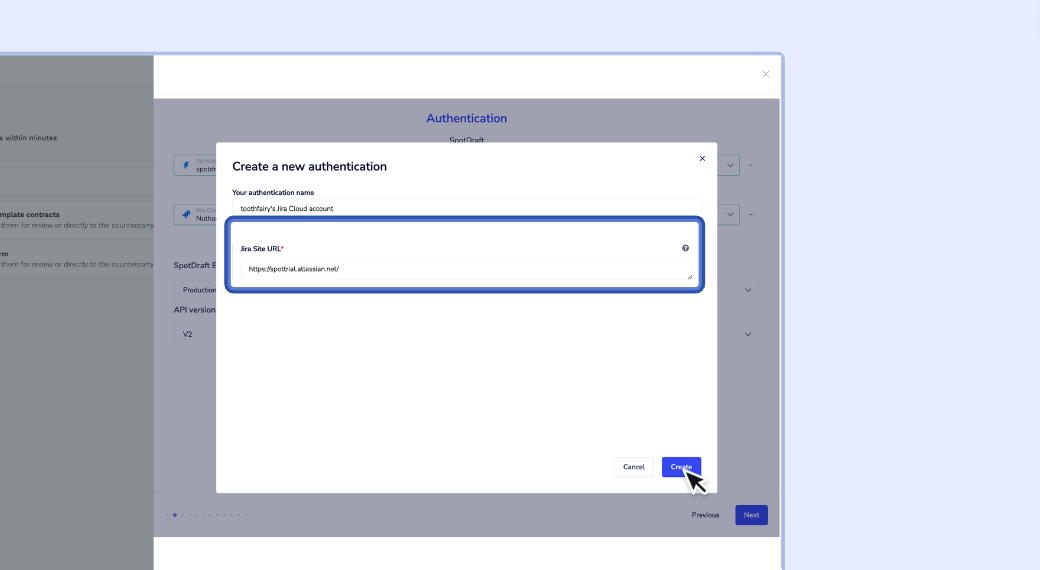Click the Next button in the wizard
Screen dimensions: 1040x570
tap(751, 515)
